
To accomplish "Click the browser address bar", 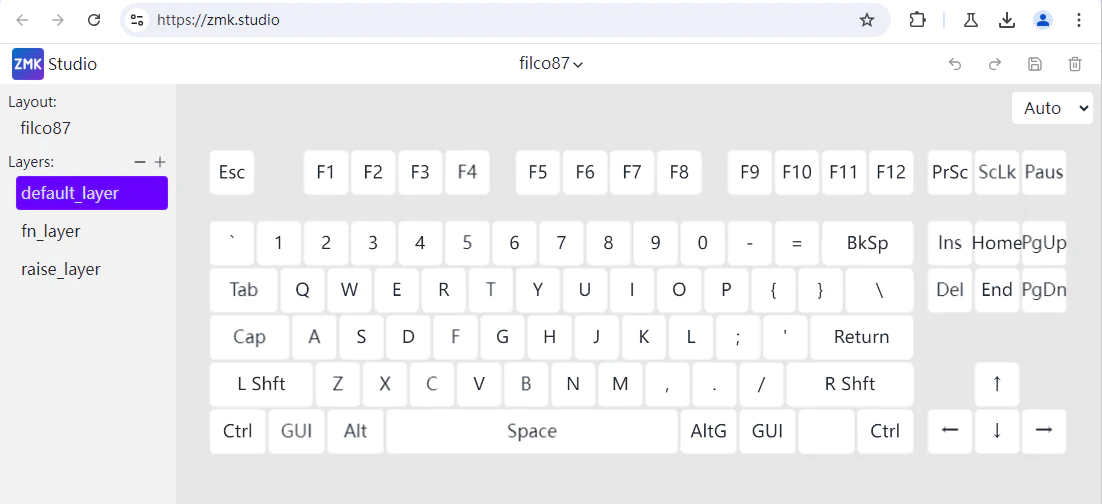I will point(500,20).
